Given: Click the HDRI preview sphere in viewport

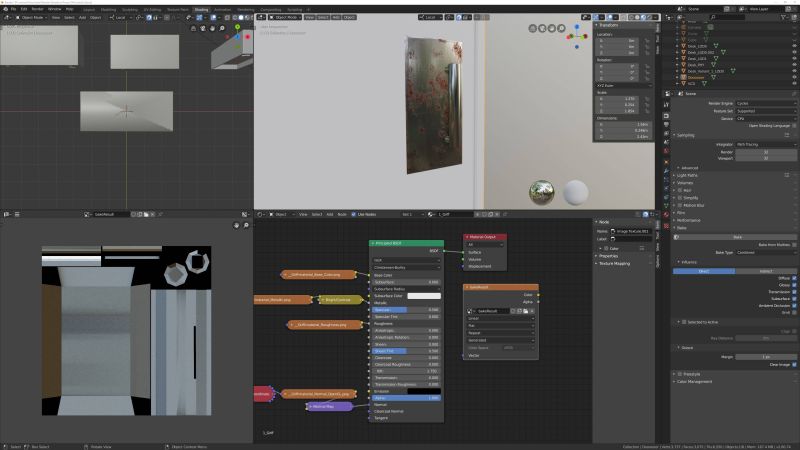Looking at the screenshot, I should (542, 192).
